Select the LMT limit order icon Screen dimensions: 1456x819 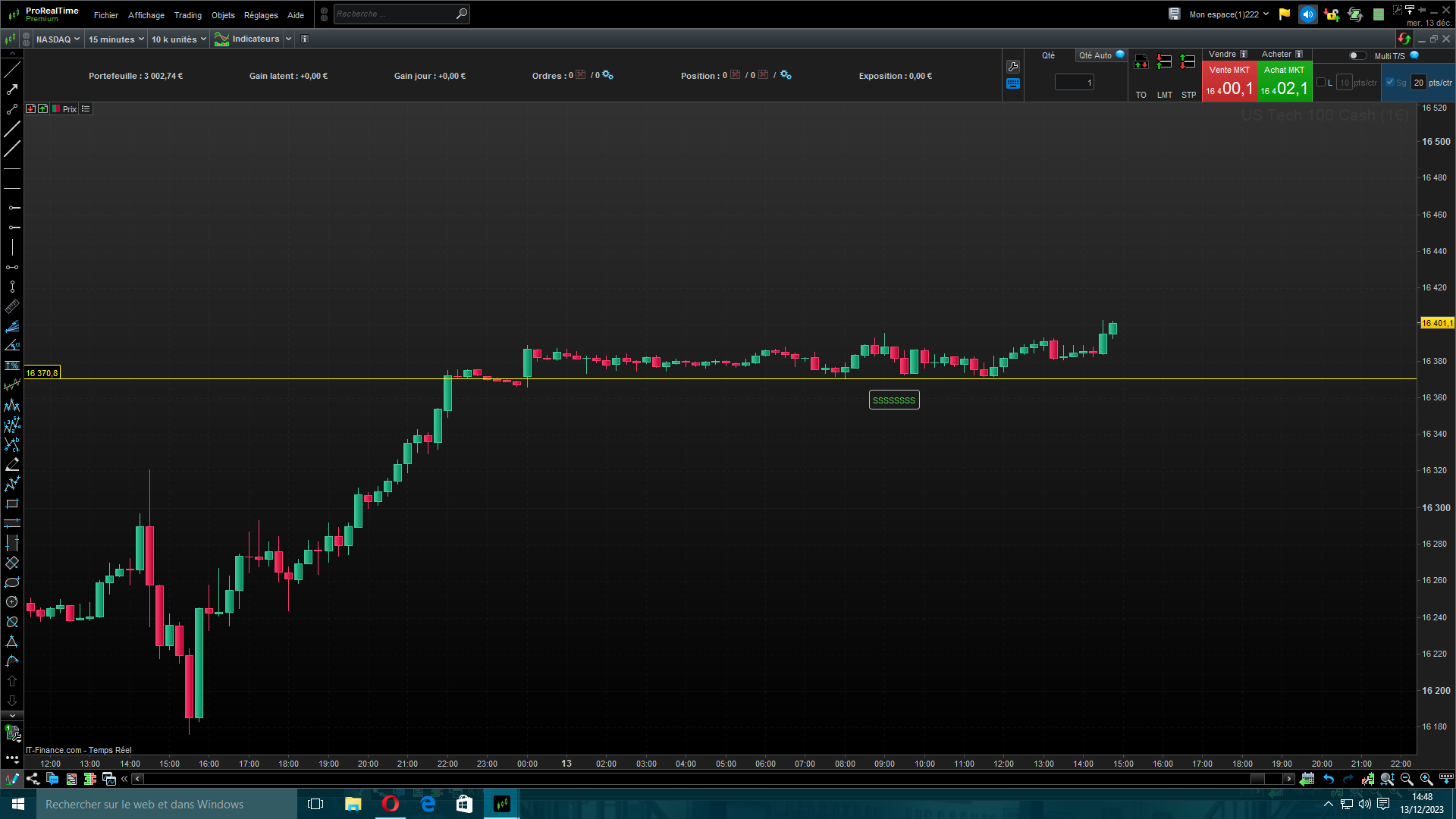coord(1165,62)
